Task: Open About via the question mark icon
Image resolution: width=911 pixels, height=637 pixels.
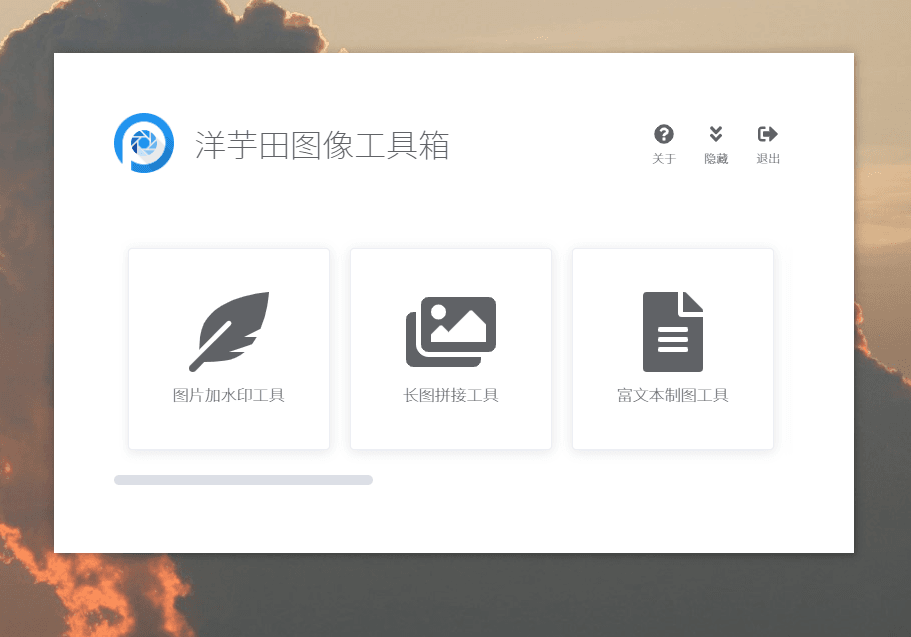Action: point(663,134)
